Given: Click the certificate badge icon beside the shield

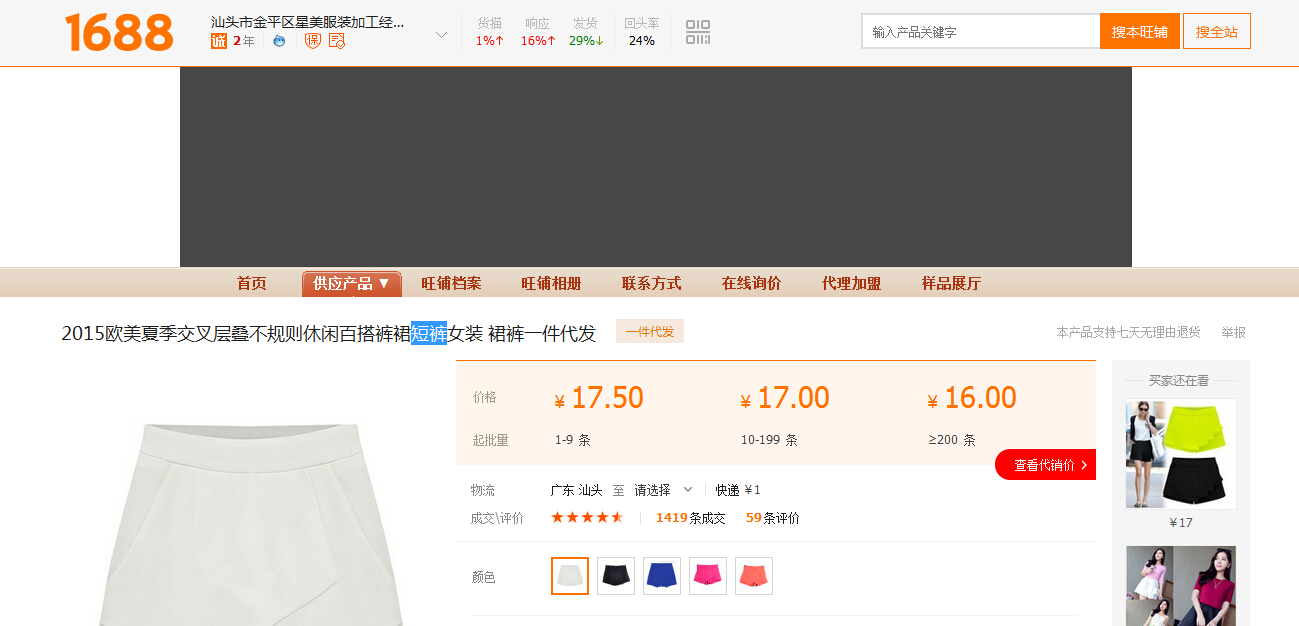Looking at the screenshot, I should point(337,41).
